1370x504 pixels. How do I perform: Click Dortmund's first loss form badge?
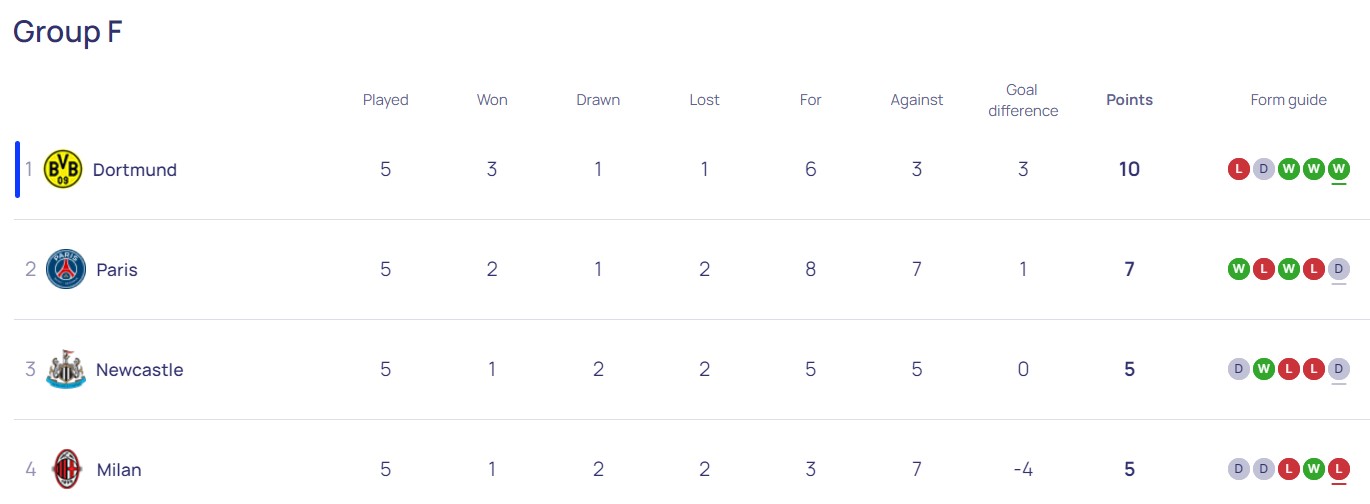point(1238,169)
